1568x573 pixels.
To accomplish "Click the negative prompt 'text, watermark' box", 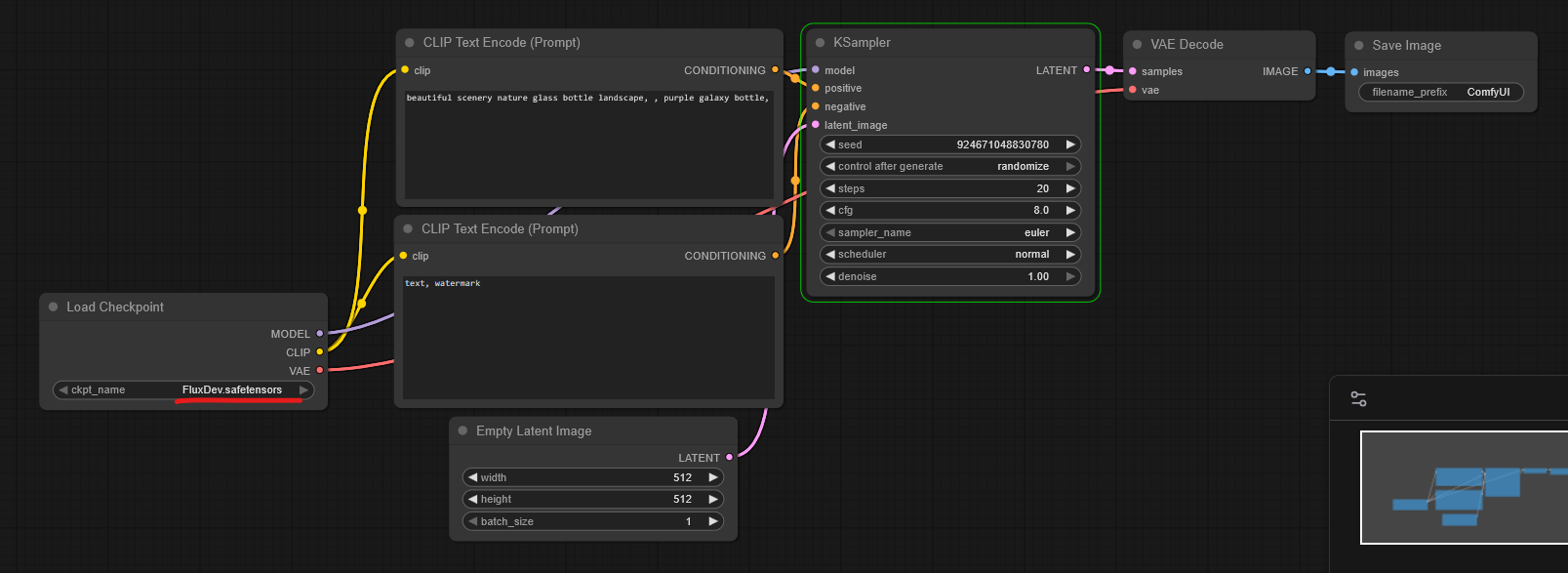I will (588, 337).
